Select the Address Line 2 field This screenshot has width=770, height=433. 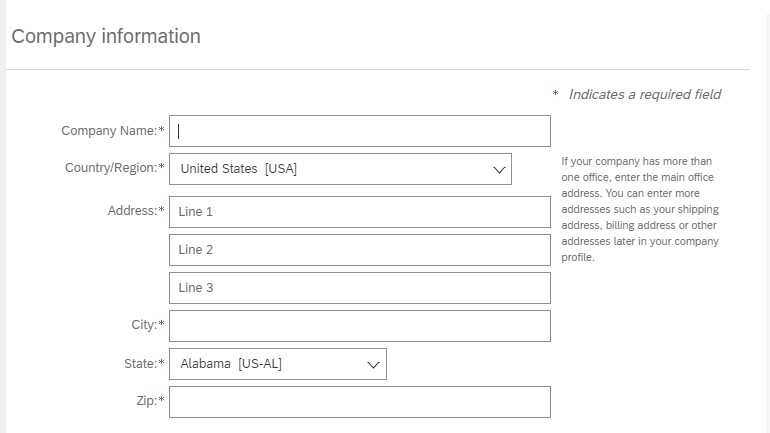[x=360, y=250]
